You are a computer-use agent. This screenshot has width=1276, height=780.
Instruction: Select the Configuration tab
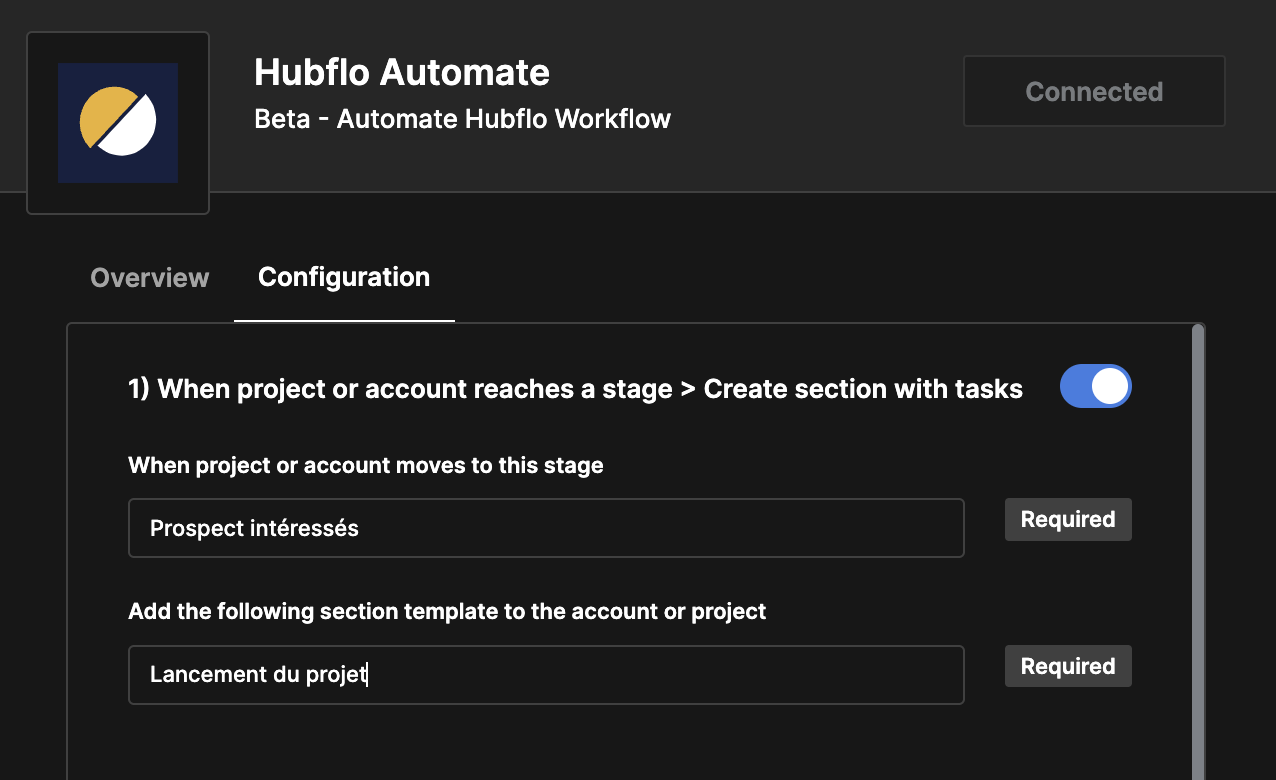(344, 277)
